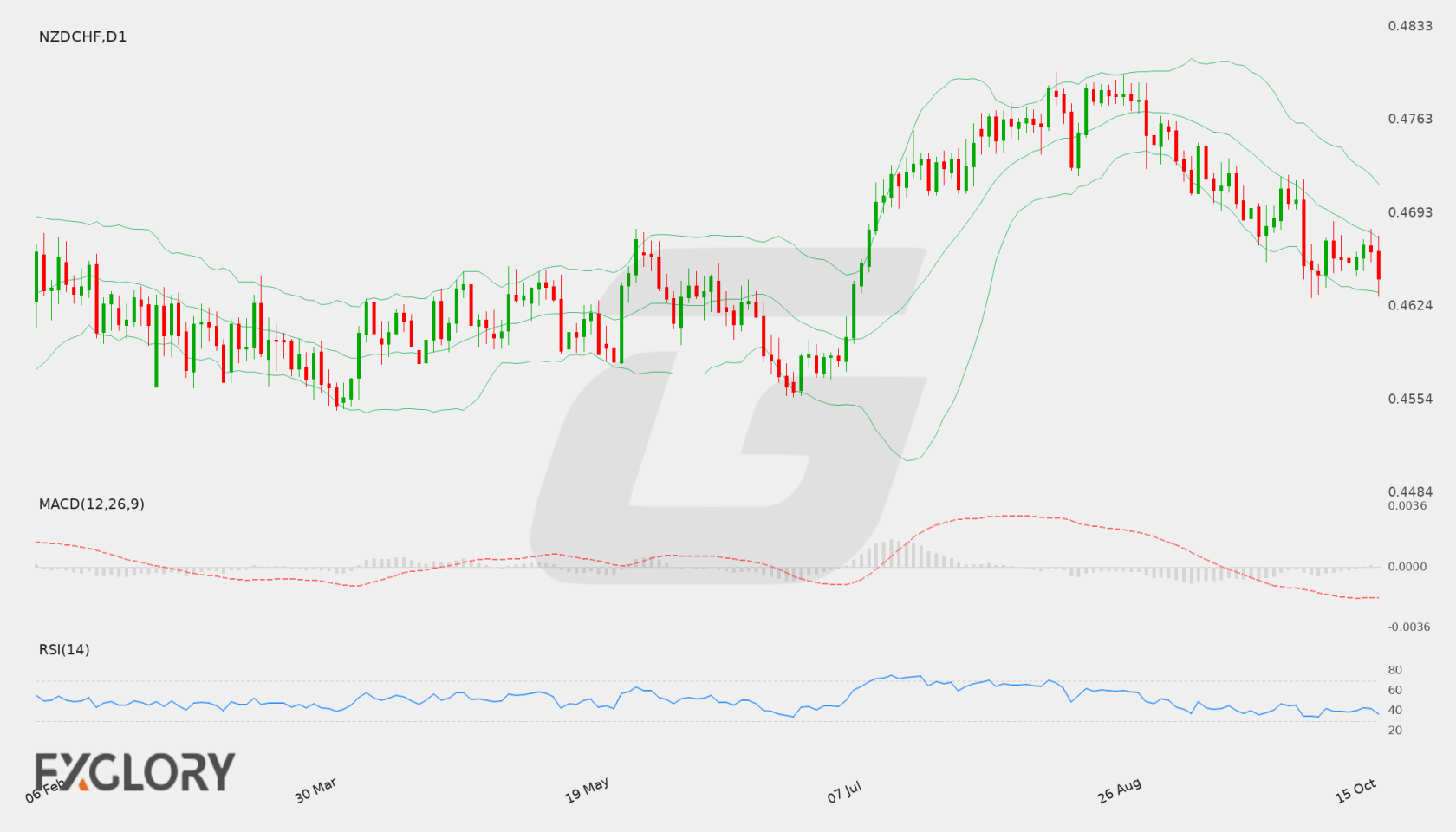1456x832 pixels.
Task: Click the RSI scale value 60
Action: [x=1395, y=690]
